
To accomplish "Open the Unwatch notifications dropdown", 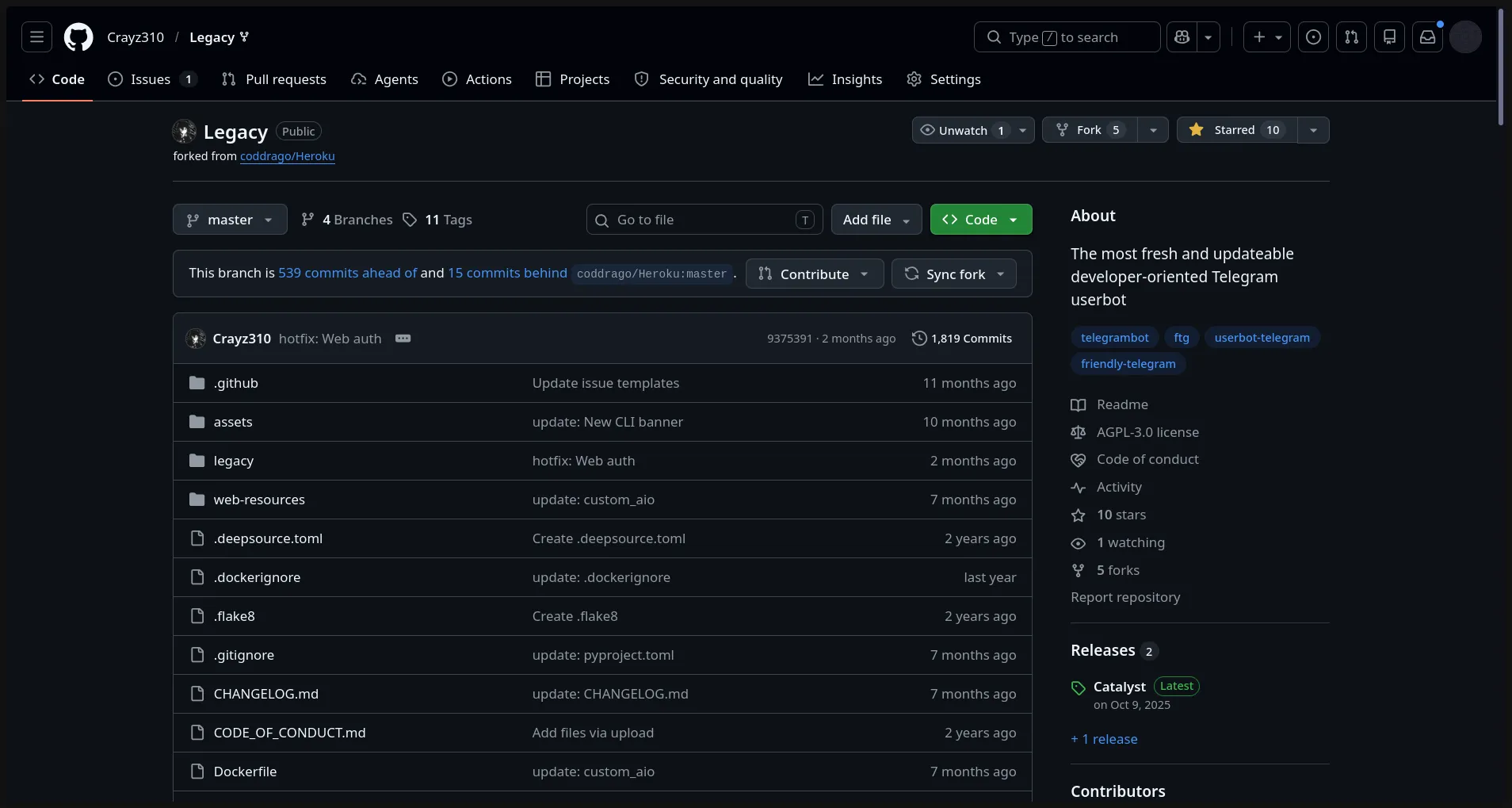I will pos(973,130).
